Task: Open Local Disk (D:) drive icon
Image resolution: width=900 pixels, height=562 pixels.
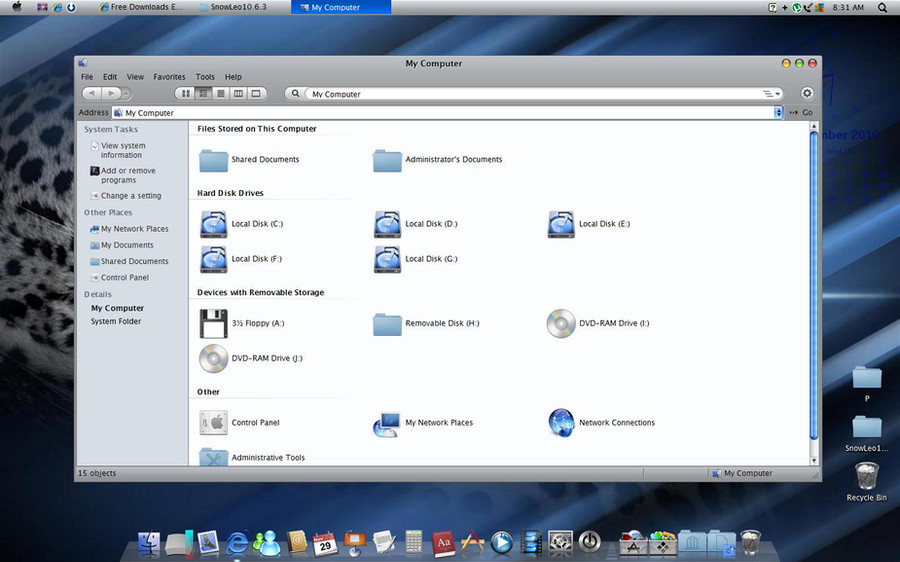Action: point(387,224)
